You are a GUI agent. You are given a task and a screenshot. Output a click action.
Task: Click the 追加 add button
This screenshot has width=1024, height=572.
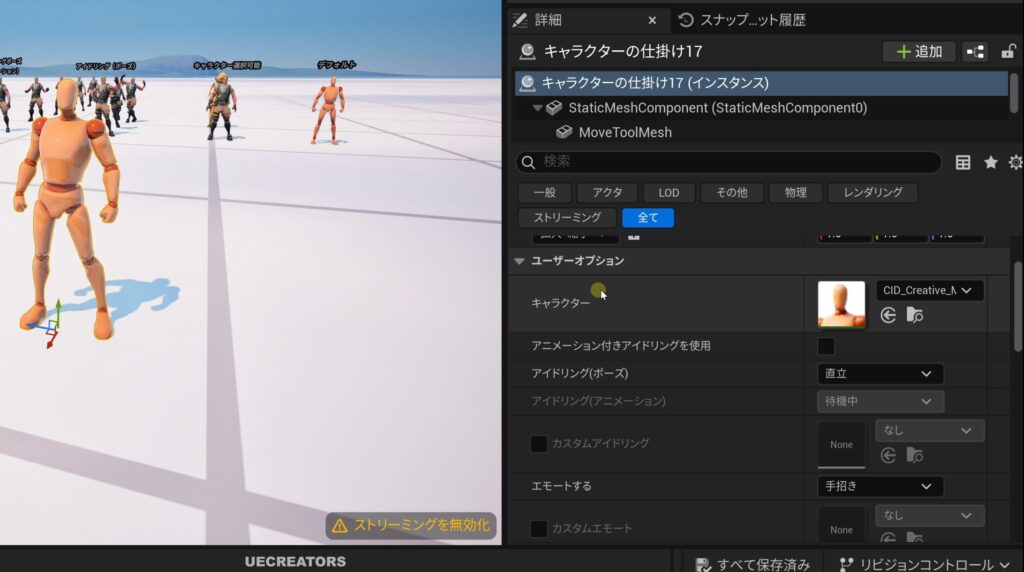918,52
